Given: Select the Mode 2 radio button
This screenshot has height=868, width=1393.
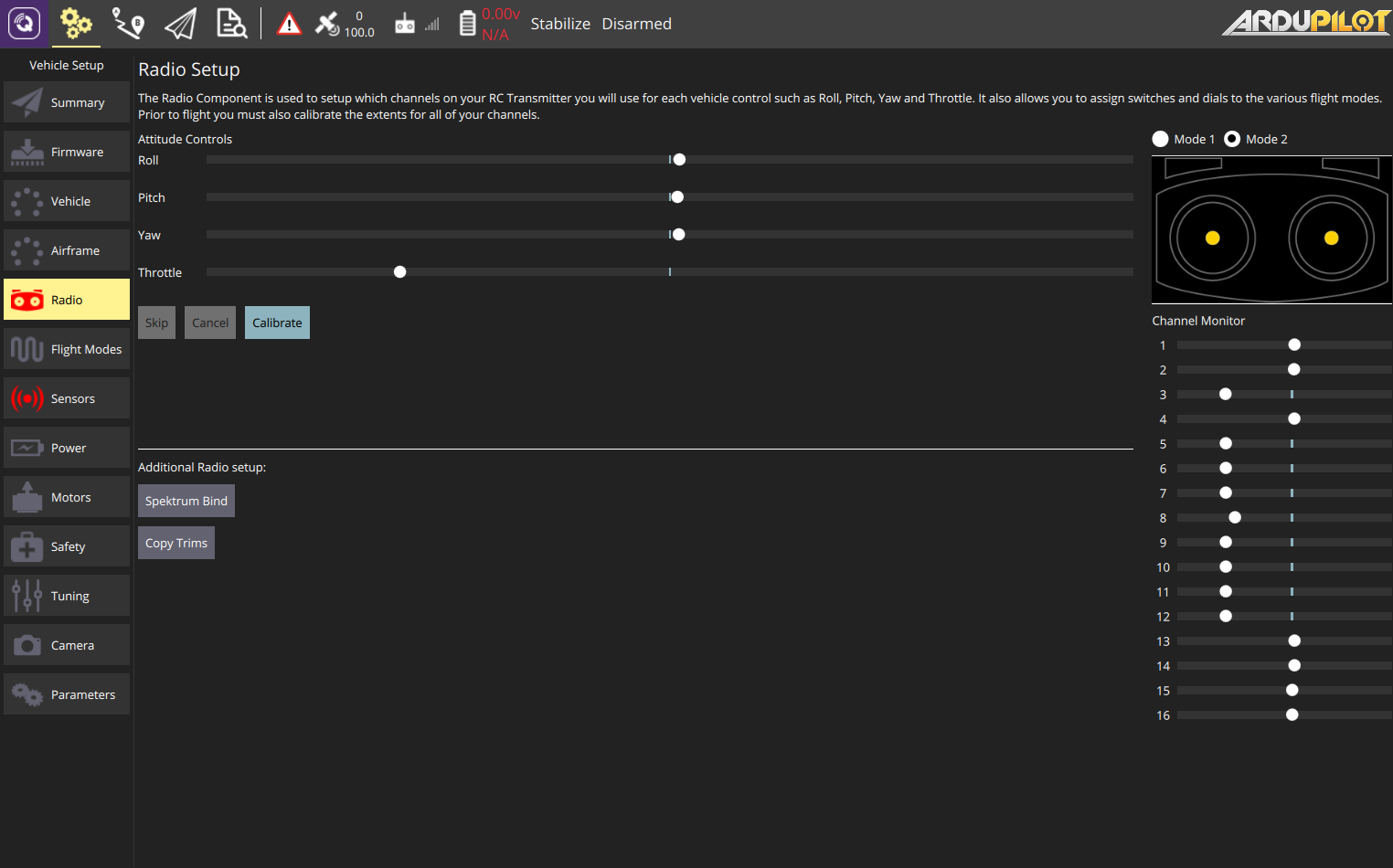Looking at the screenshot, I should tap(1232, 139).
